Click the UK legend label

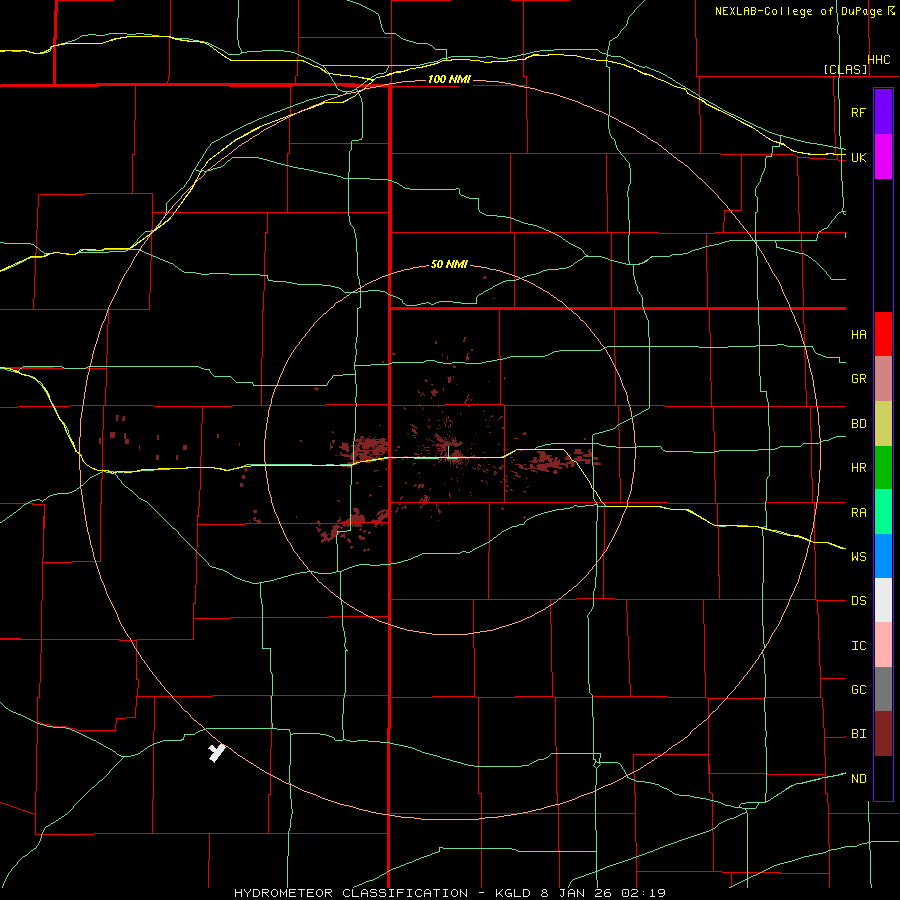point(858,157)
